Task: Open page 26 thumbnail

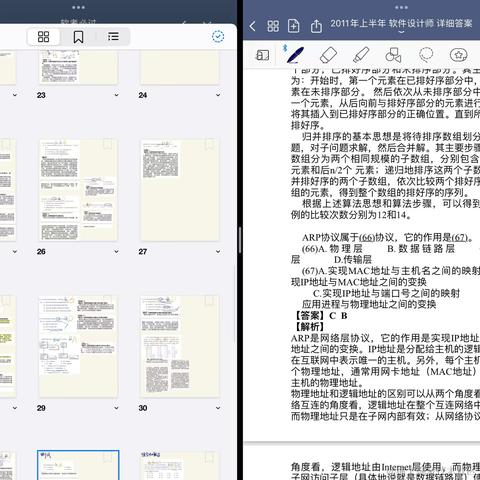Action: 78,190
